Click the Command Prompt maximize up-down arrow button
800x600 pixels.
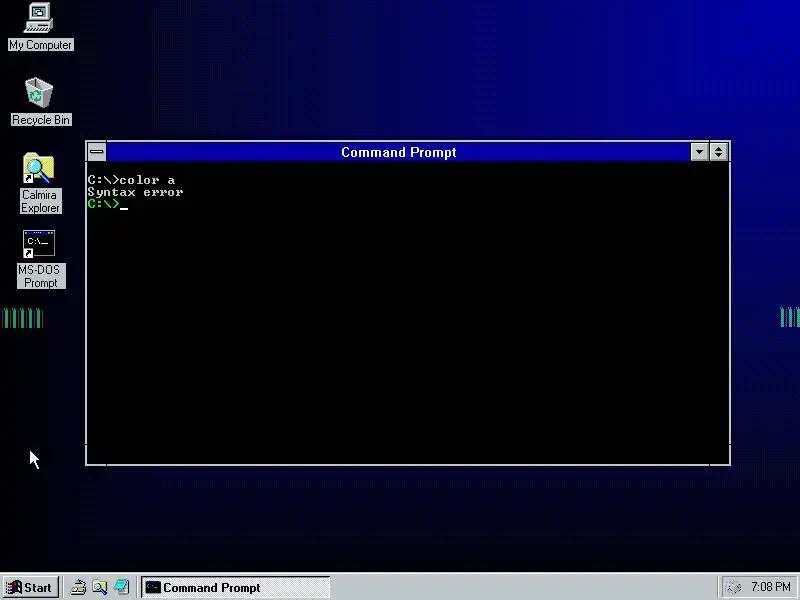[x=718, y=152]
